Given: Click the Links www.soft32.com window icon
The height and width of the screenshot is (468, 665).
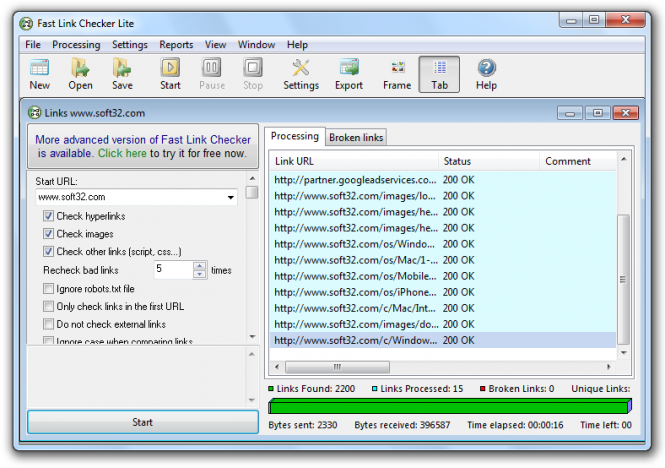Looking at the screenshot, I should 34,113.
